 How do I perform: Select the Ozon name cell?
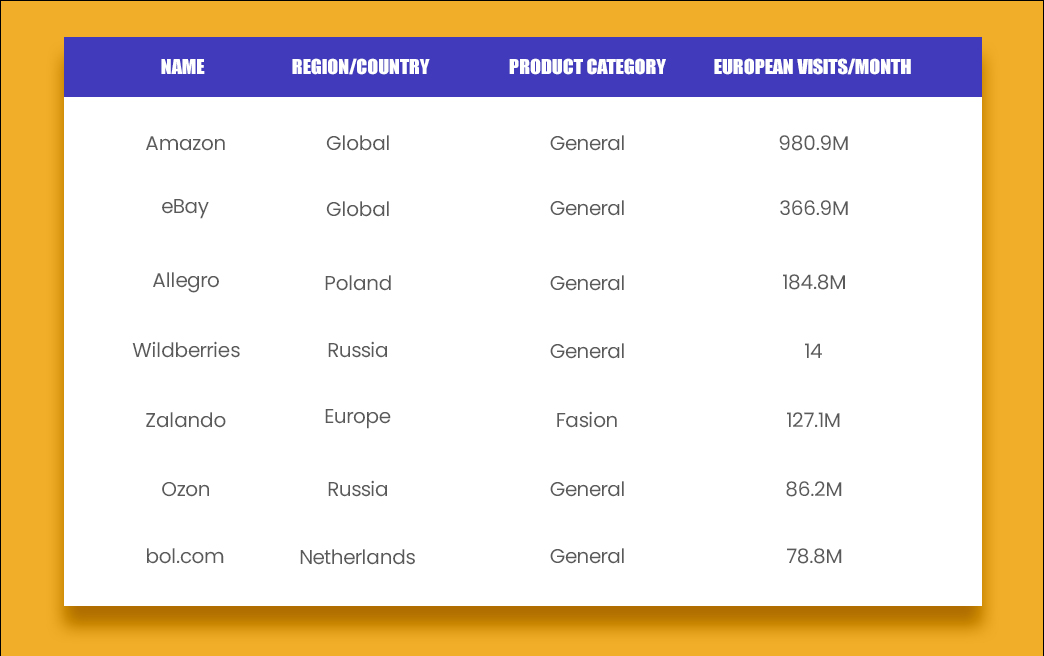(x=186, y=490)
